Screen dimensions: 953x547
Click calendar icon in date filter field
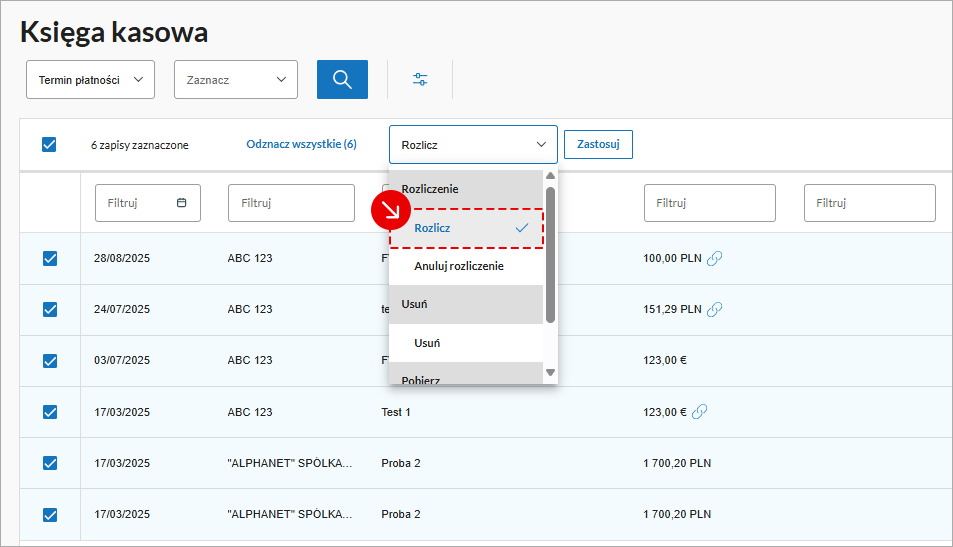coord(181,203)
